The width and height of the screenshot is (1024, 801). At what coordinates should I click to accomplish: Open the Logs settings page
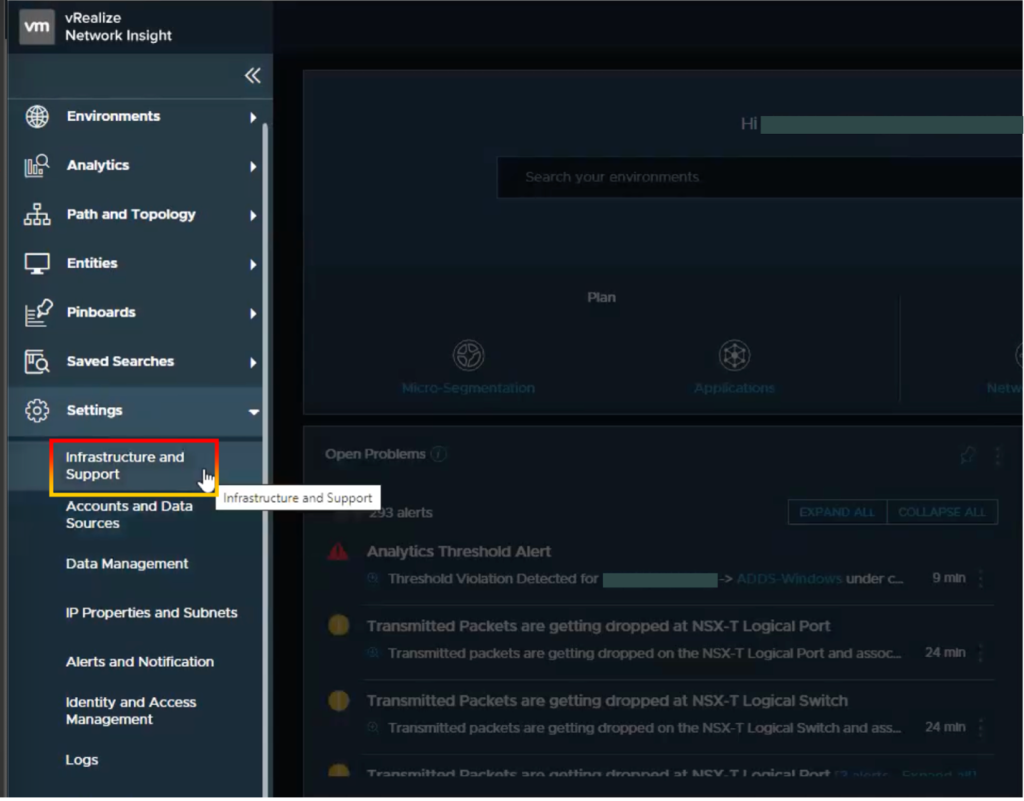(82, 761)
